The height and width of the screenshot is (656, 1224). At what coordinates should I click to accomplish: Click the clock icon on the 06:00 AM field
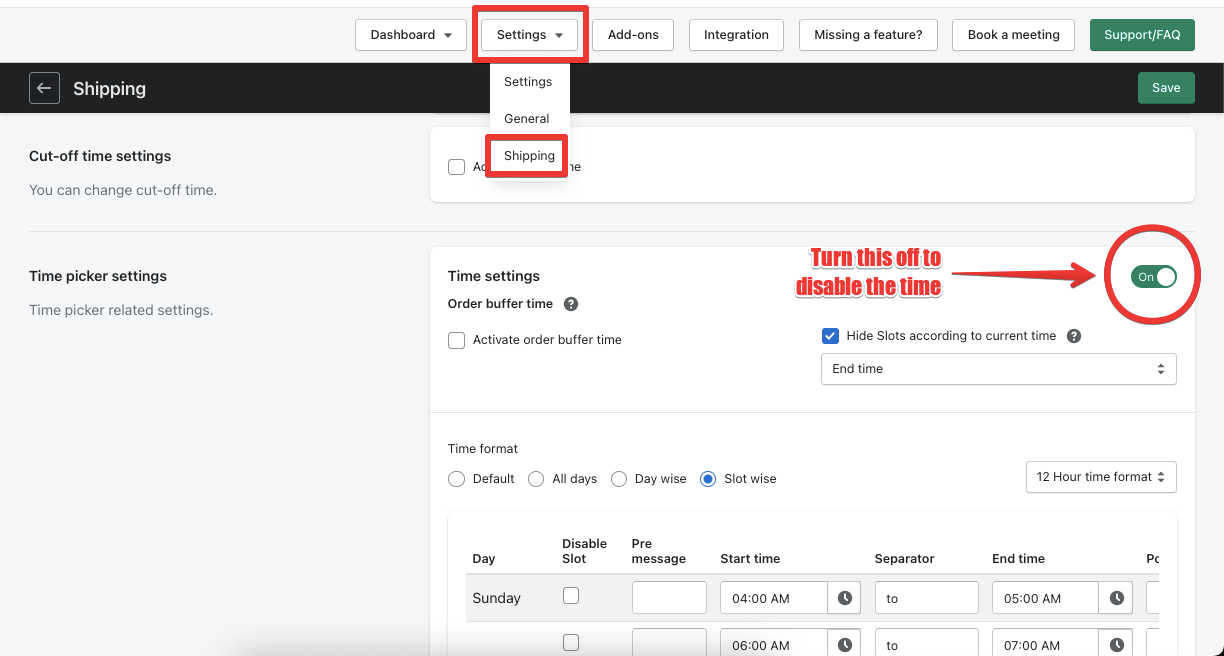844,643
